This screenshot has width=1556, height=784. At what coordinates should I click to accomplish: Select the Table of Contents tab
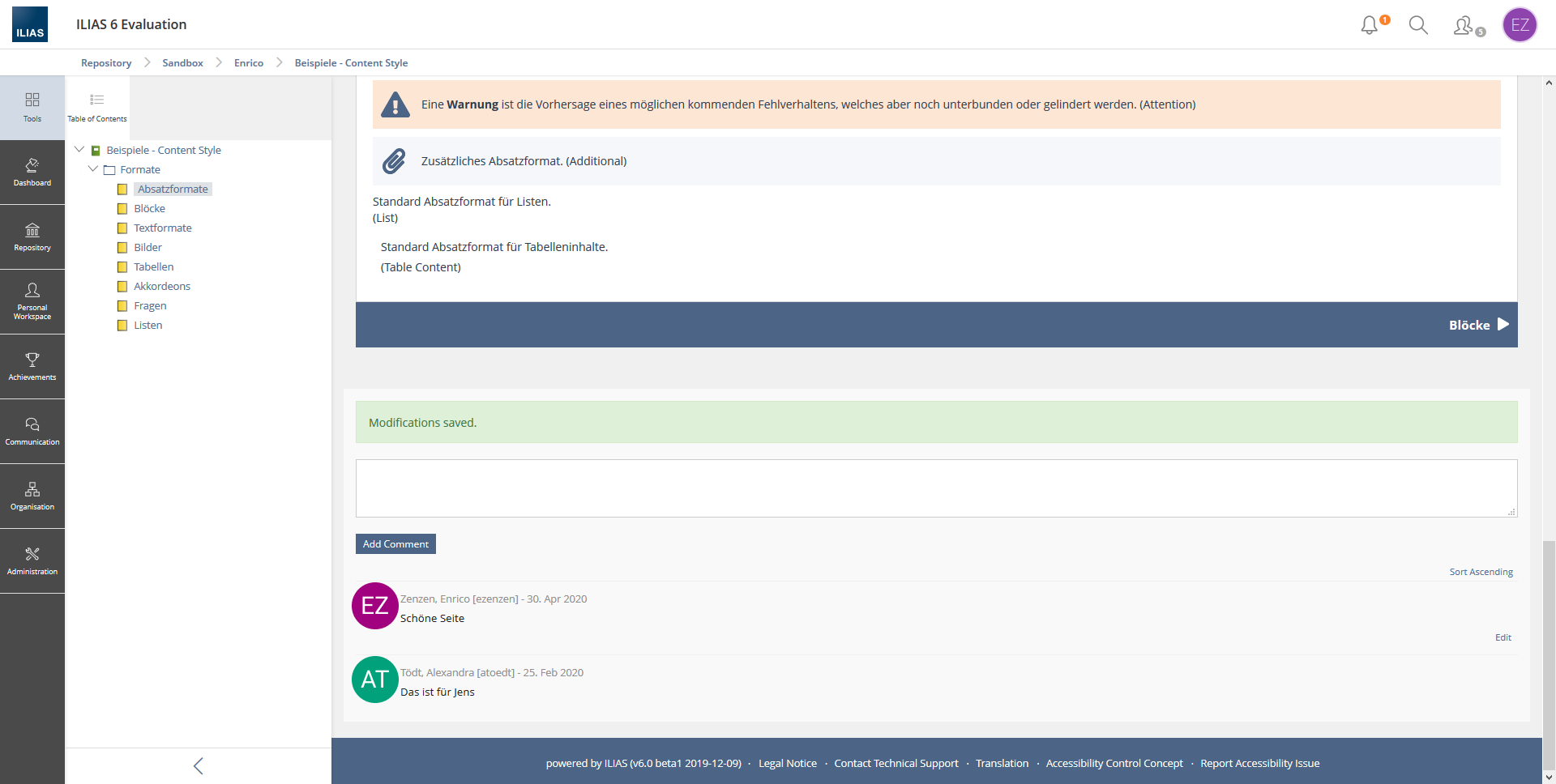(x=97, y=108)
